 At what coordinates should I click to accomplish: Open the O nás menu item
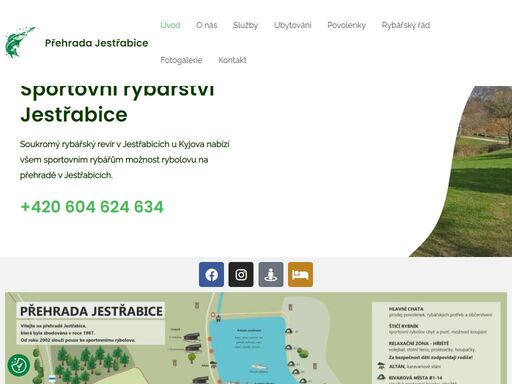pyautogui.click(x=207, y=25)
